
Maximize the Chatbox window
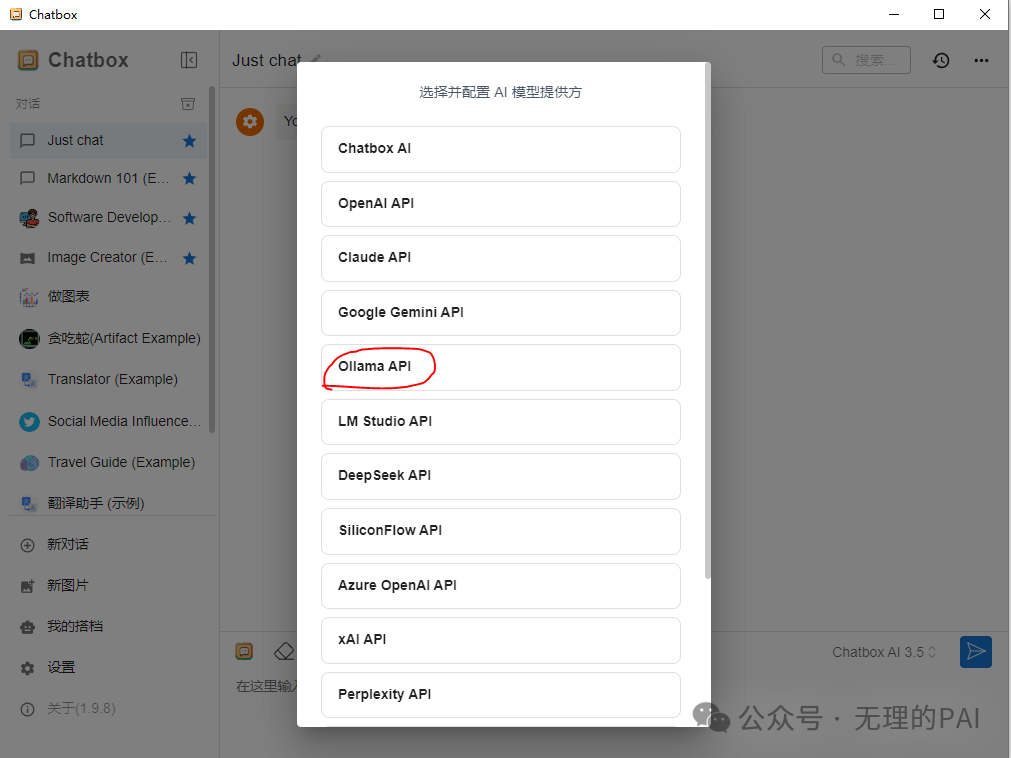point(939,14)
